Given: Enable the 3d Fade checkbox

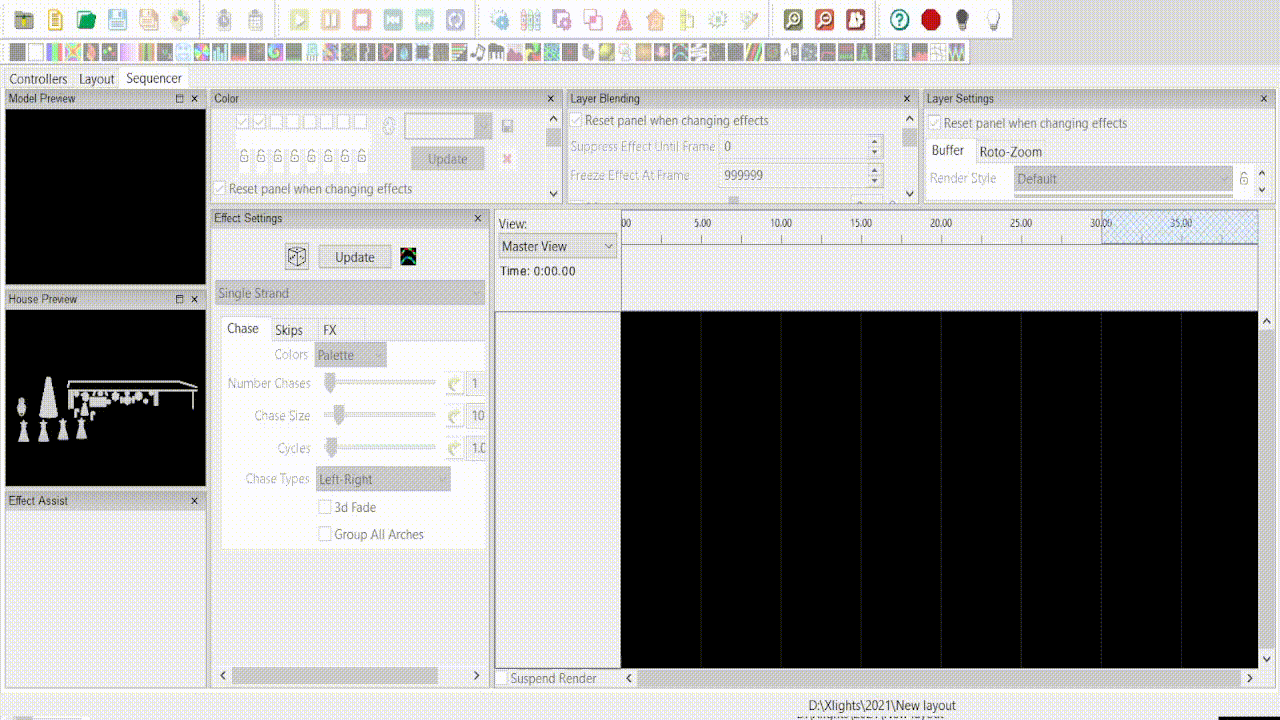Looking at the screenshot, I should tap(324, 507).
